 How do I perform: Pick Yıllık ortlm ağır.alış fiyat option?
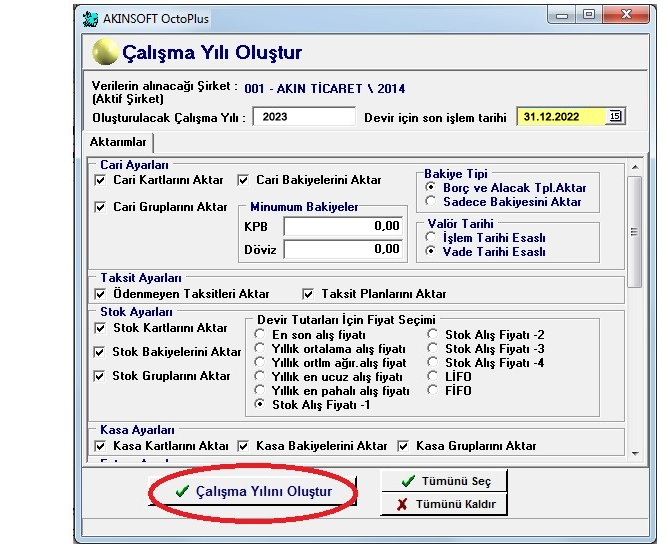[x=259, y=362]
